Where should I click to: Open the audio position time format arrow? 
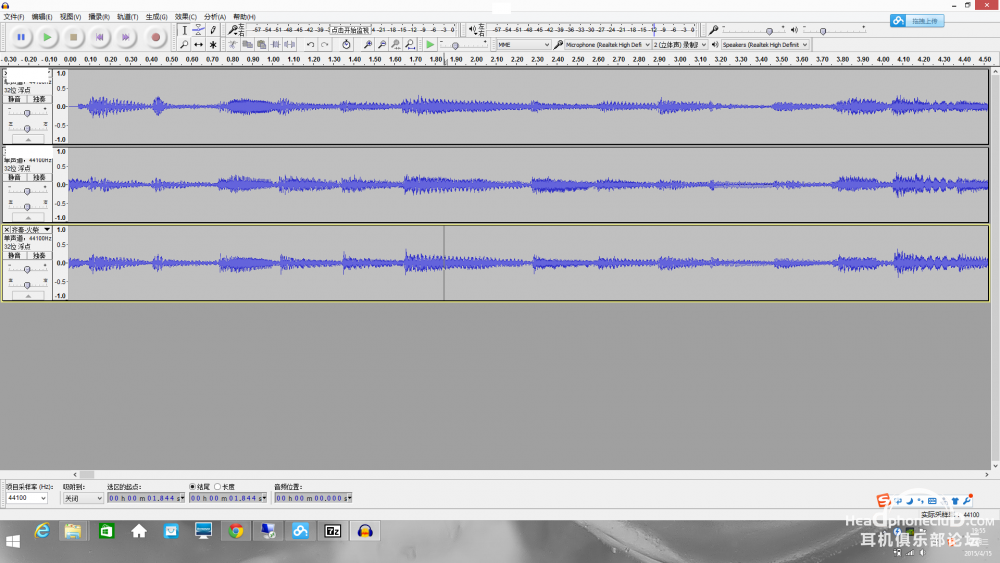pos(349,498)
